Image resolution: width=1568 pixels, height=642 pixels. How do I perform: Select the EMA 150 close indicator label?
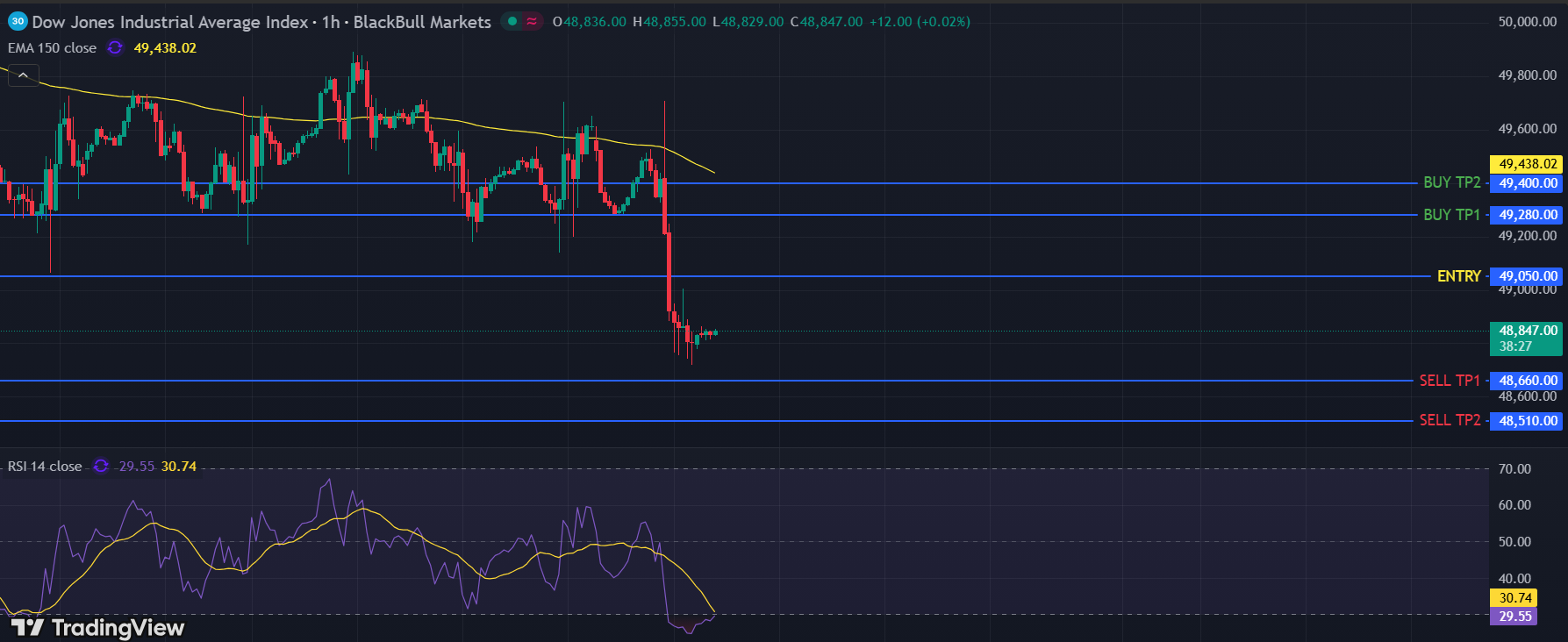click(53, 48)
